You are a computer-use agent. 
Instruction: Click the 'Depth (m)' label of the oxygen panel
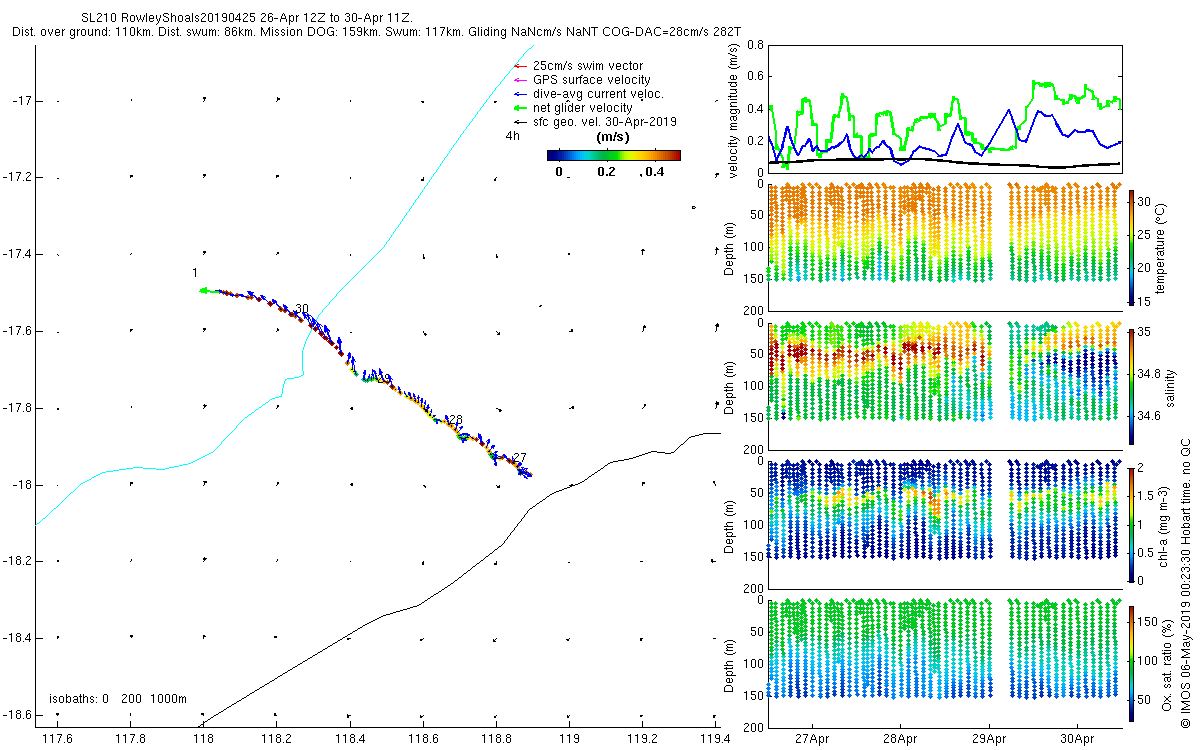point(731,664)
